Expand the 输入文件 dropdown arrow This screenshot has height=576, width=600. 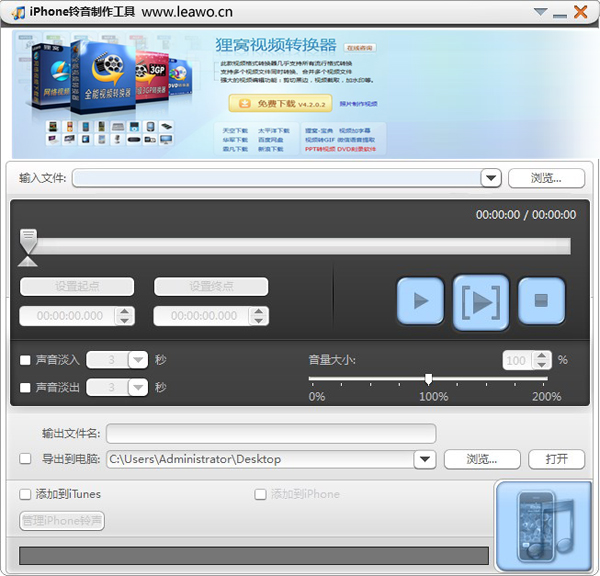pos(491,178)
